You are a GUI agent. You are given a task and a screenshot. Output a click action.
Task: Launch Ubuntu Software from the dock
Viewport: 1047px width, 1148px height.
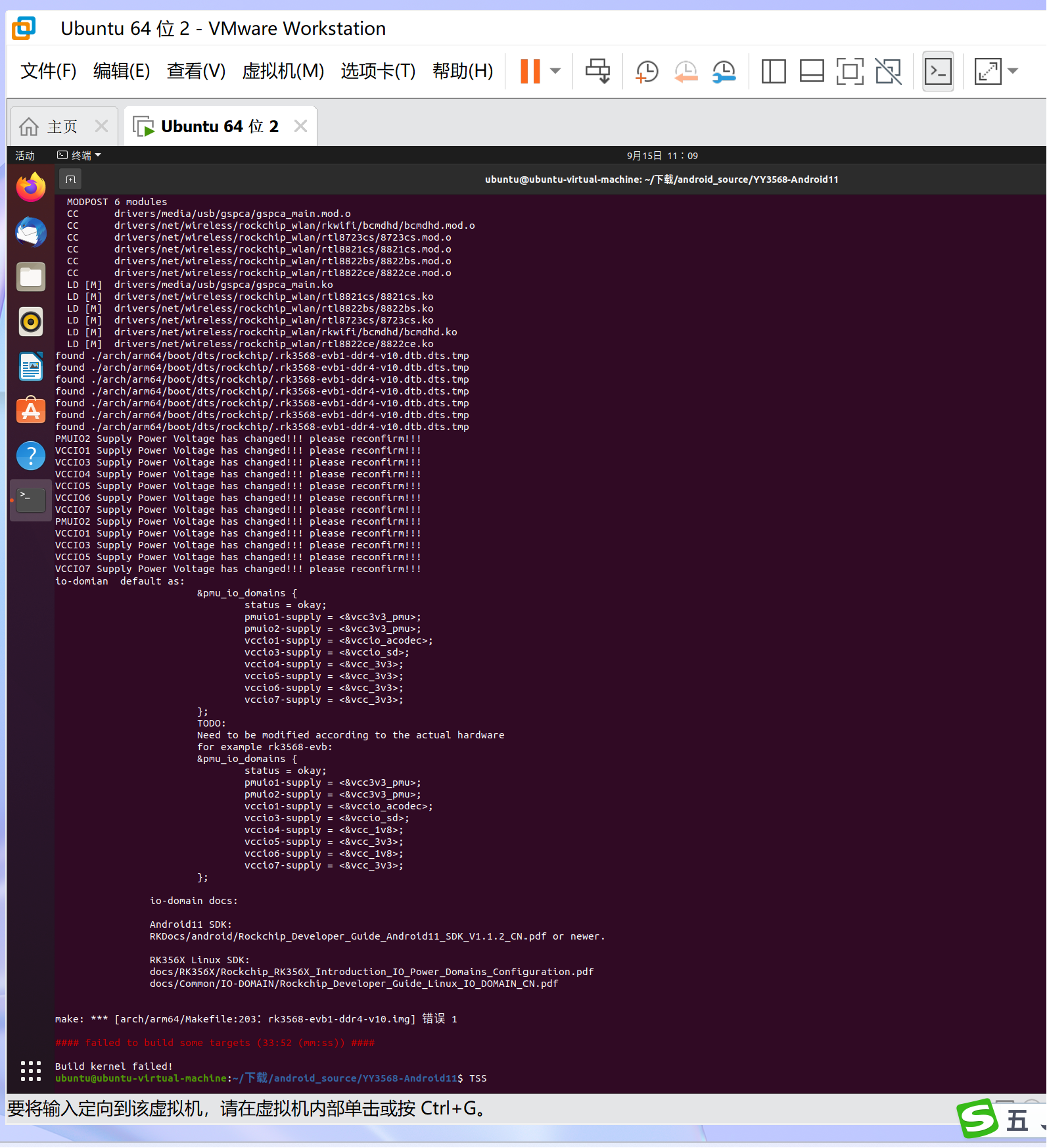point(31,411)
